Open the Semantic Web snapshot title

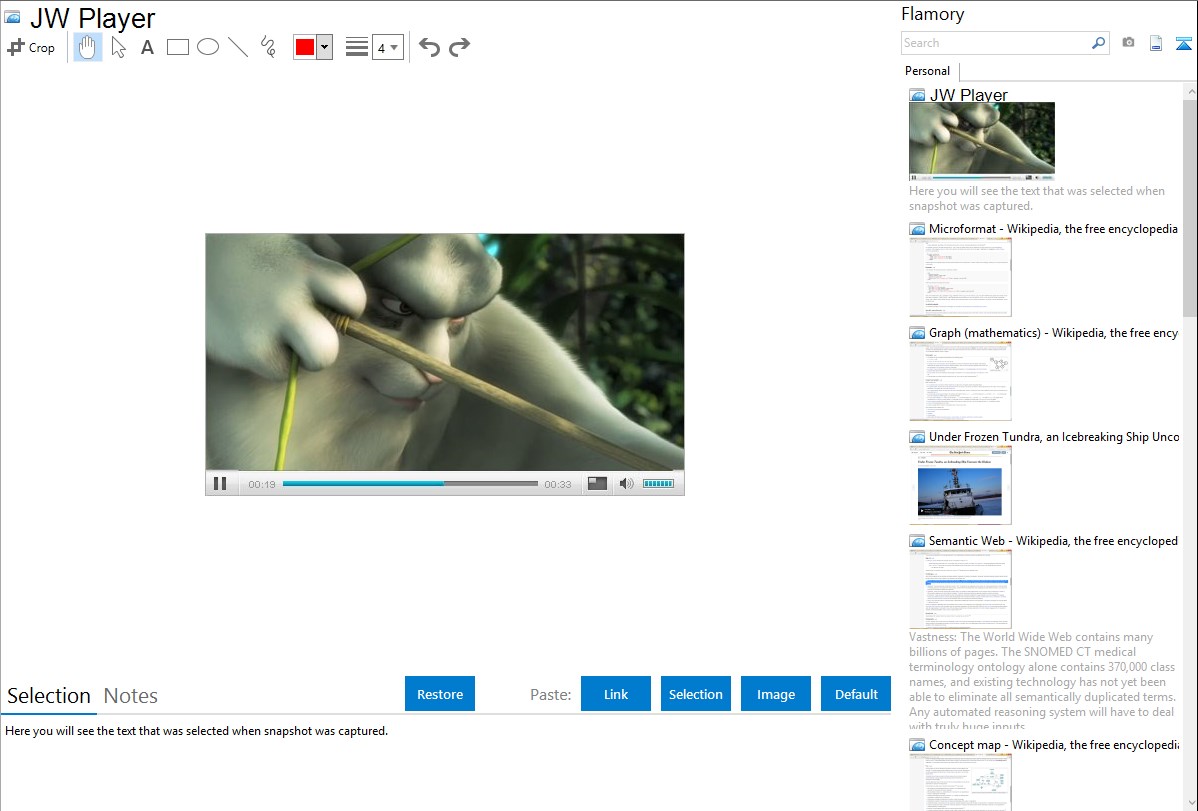[1054, 540]
